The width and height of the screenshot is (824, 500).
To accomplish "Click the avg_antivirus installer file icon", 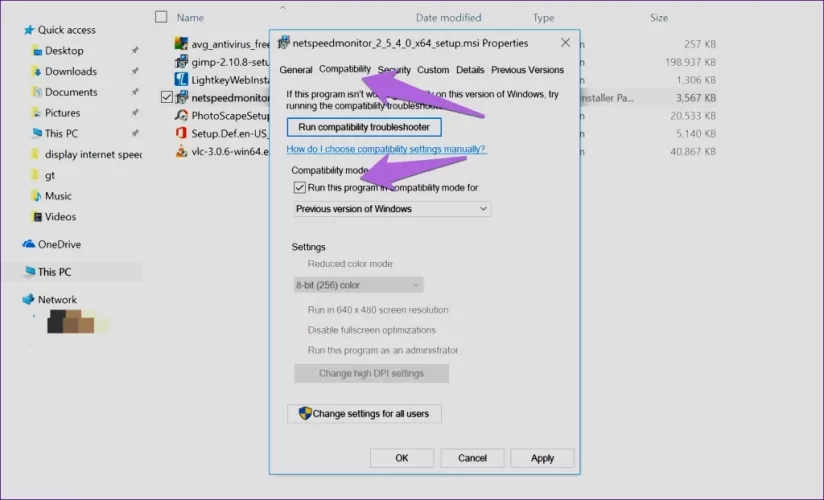I will (182, 43).
